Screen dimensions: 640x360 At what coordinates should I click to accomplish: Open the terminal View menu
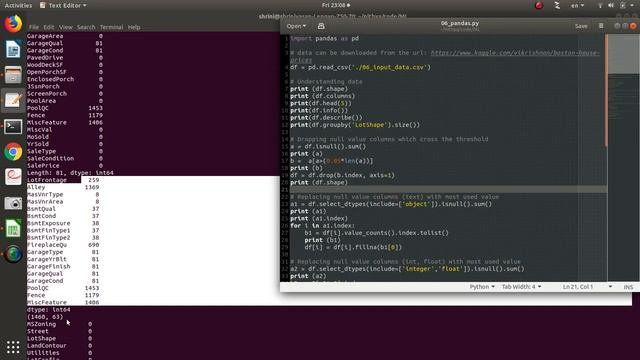click(x=66, y=27)
